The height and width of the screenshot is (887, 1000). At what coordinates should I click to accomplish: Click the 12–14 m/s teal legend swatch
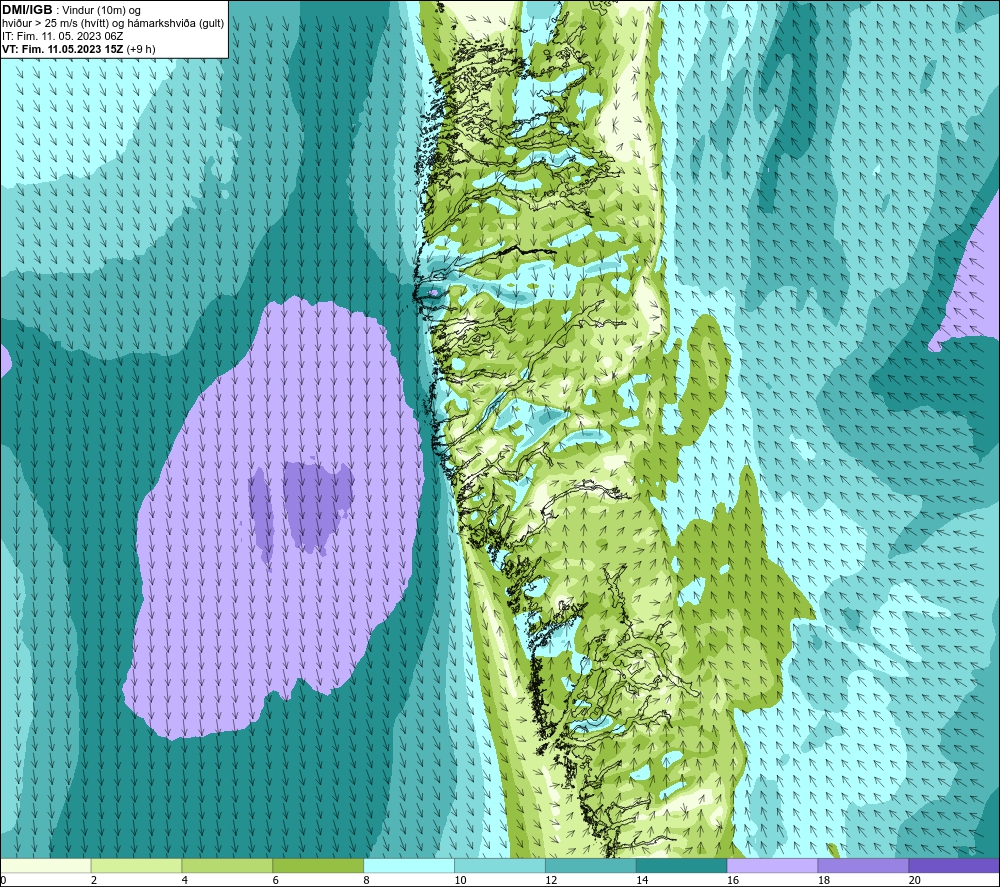click(591, 865)
